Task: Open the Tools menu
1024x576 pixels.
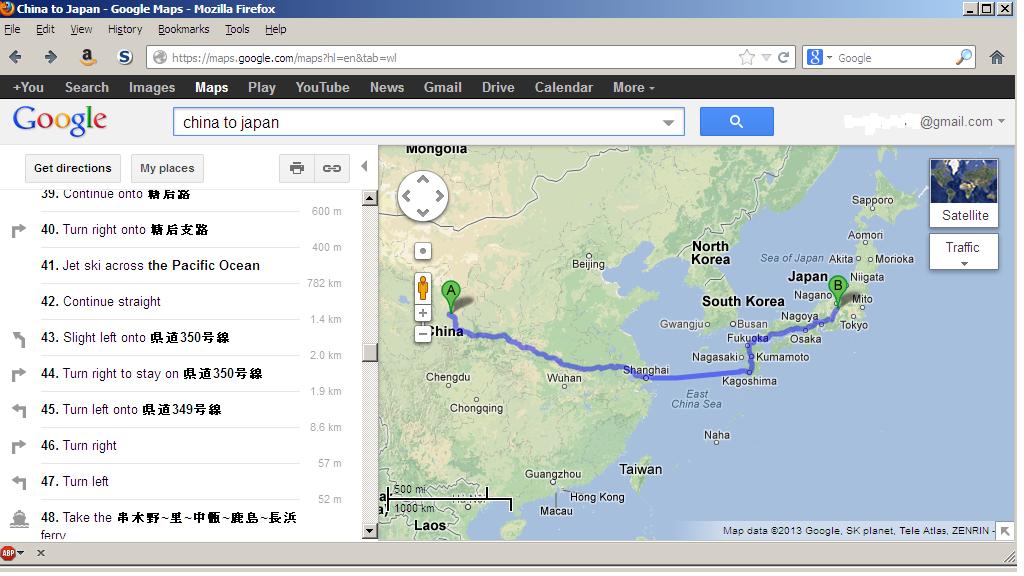Action: click(x=237, y=29)
